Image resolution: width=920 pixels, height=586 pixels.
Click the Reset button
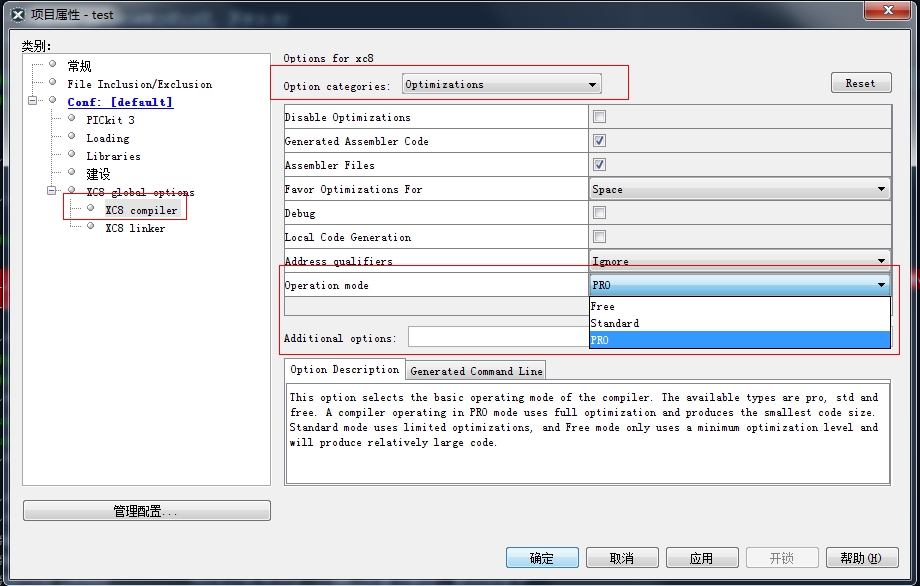point(861,83)
